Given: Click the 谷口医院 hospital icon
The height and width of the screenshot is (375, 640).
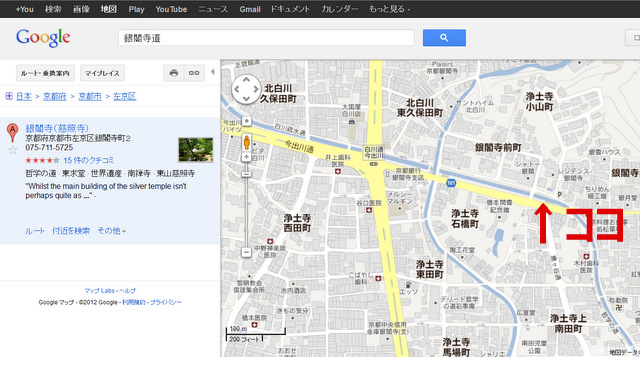Looking at the screenshot, I should [369, 210].
